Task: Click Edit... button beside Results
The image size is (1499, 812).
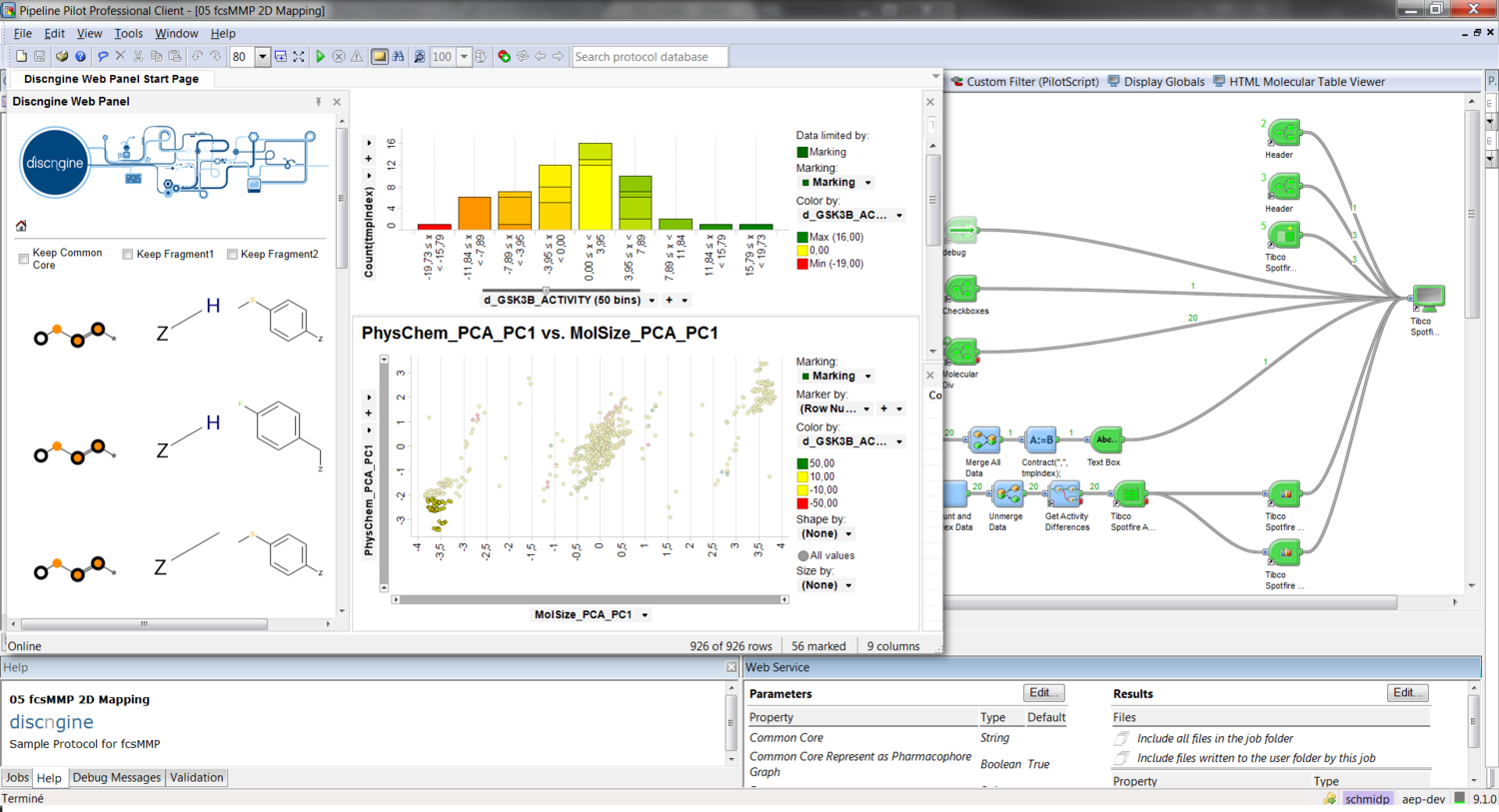Action: 1408,693
